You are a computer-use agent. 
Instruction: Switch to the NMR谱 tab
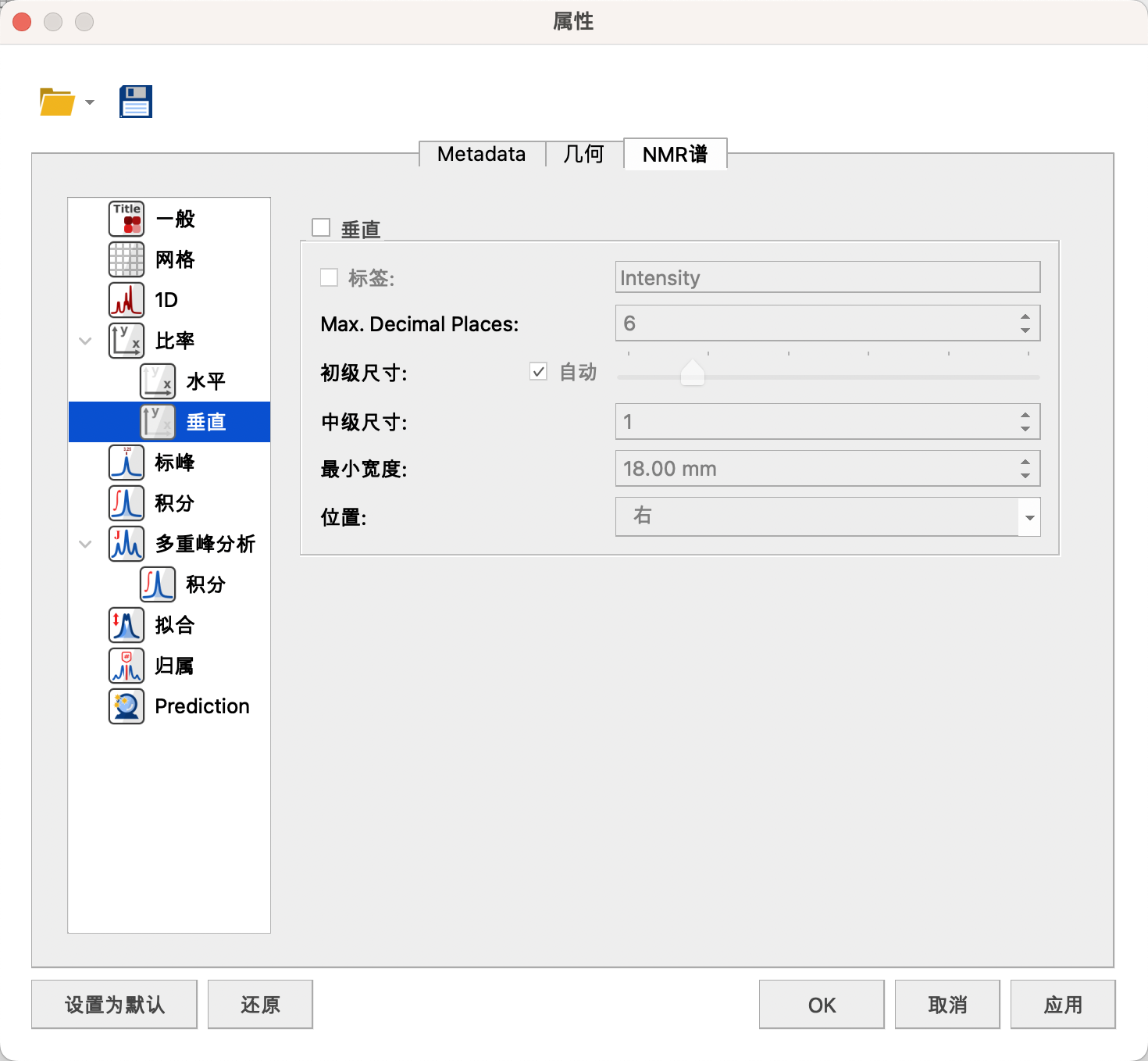676,154
